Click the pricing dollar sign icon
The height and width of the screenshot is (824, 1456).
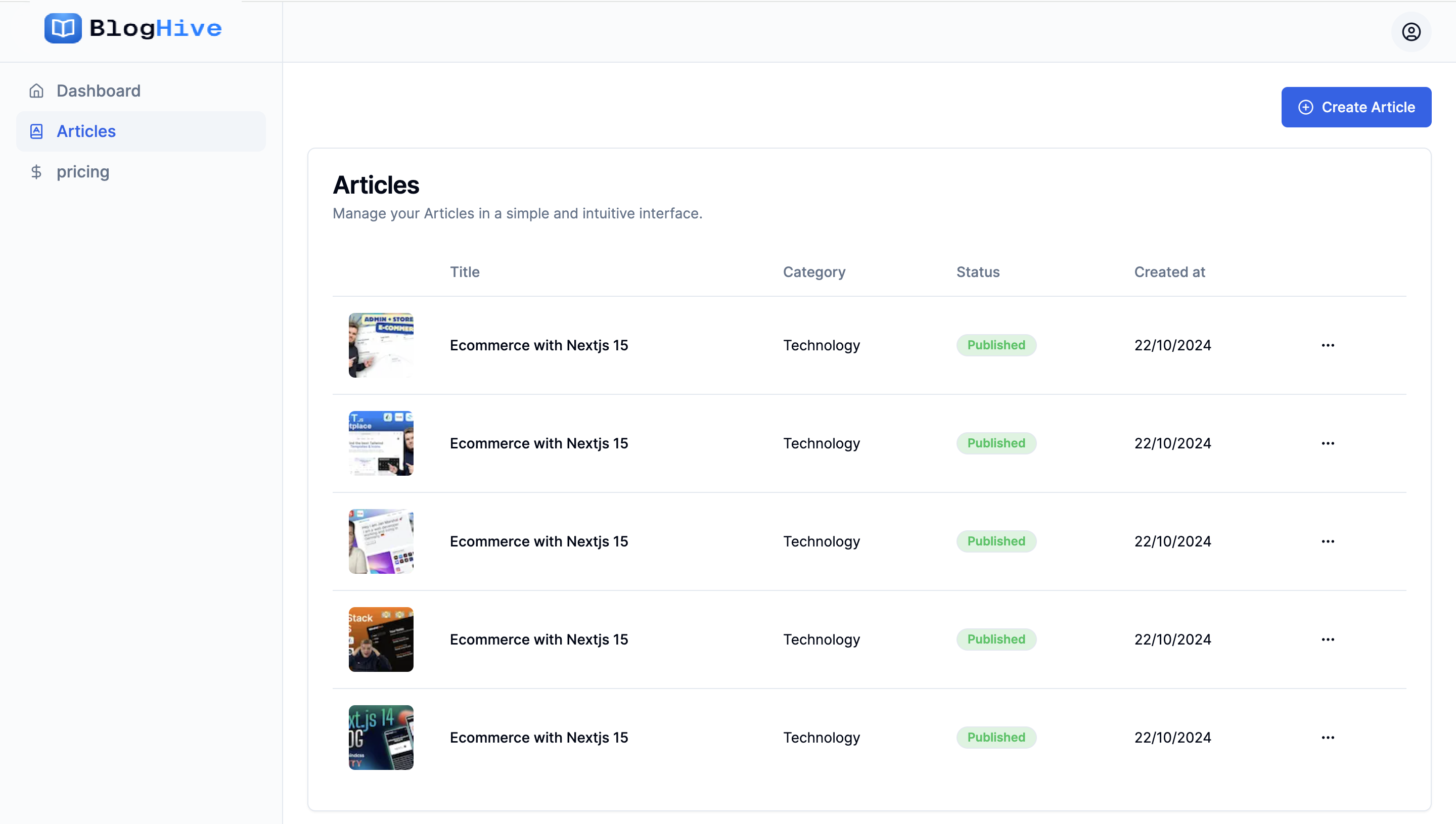pos(36,172)
